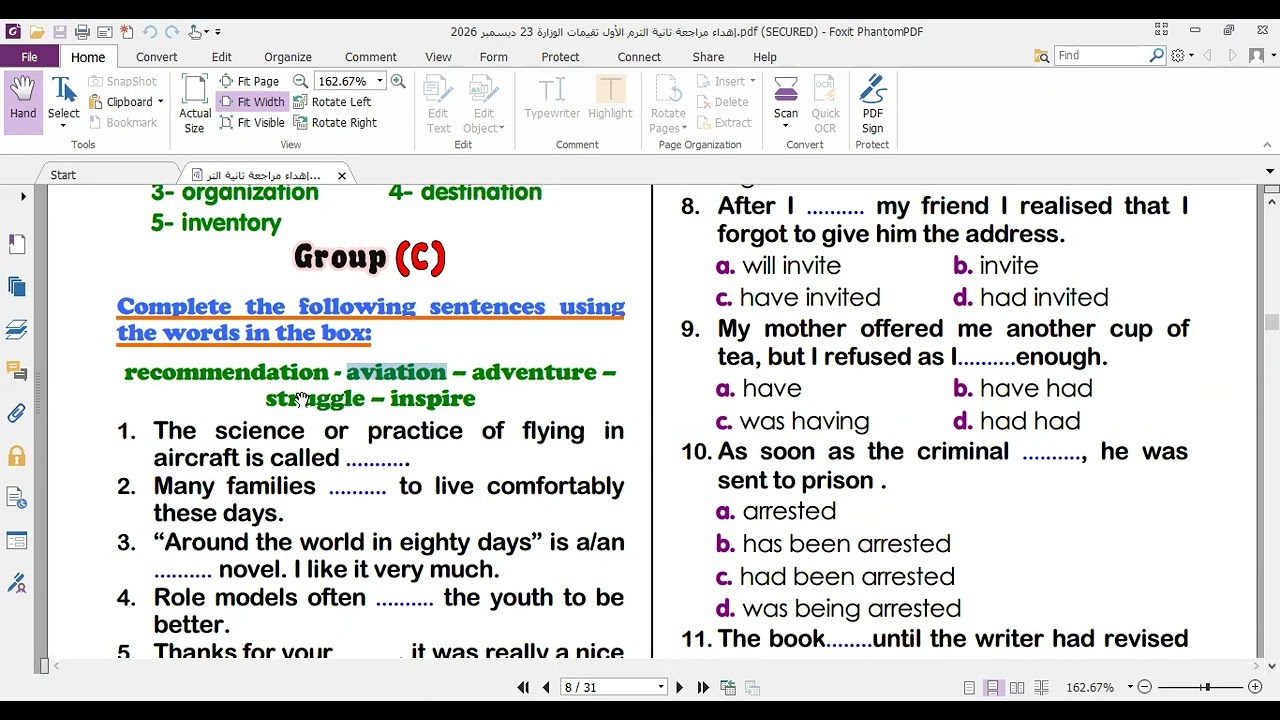Switch to the Protect ribbon tab

tap(560, 57)
